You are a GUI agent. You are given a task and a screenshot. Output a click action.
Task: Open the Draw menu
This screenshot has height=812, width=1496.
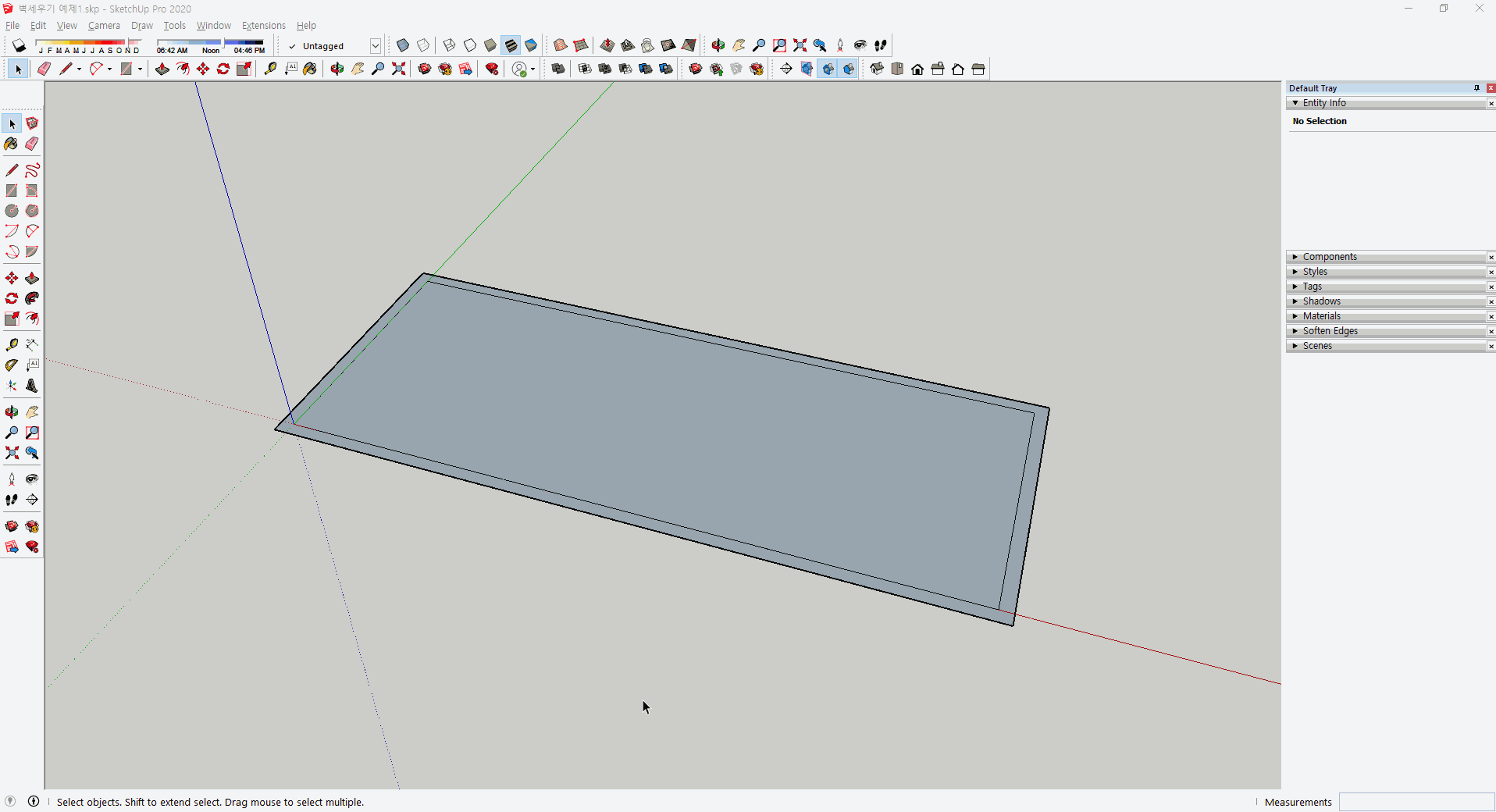(142, 26)
